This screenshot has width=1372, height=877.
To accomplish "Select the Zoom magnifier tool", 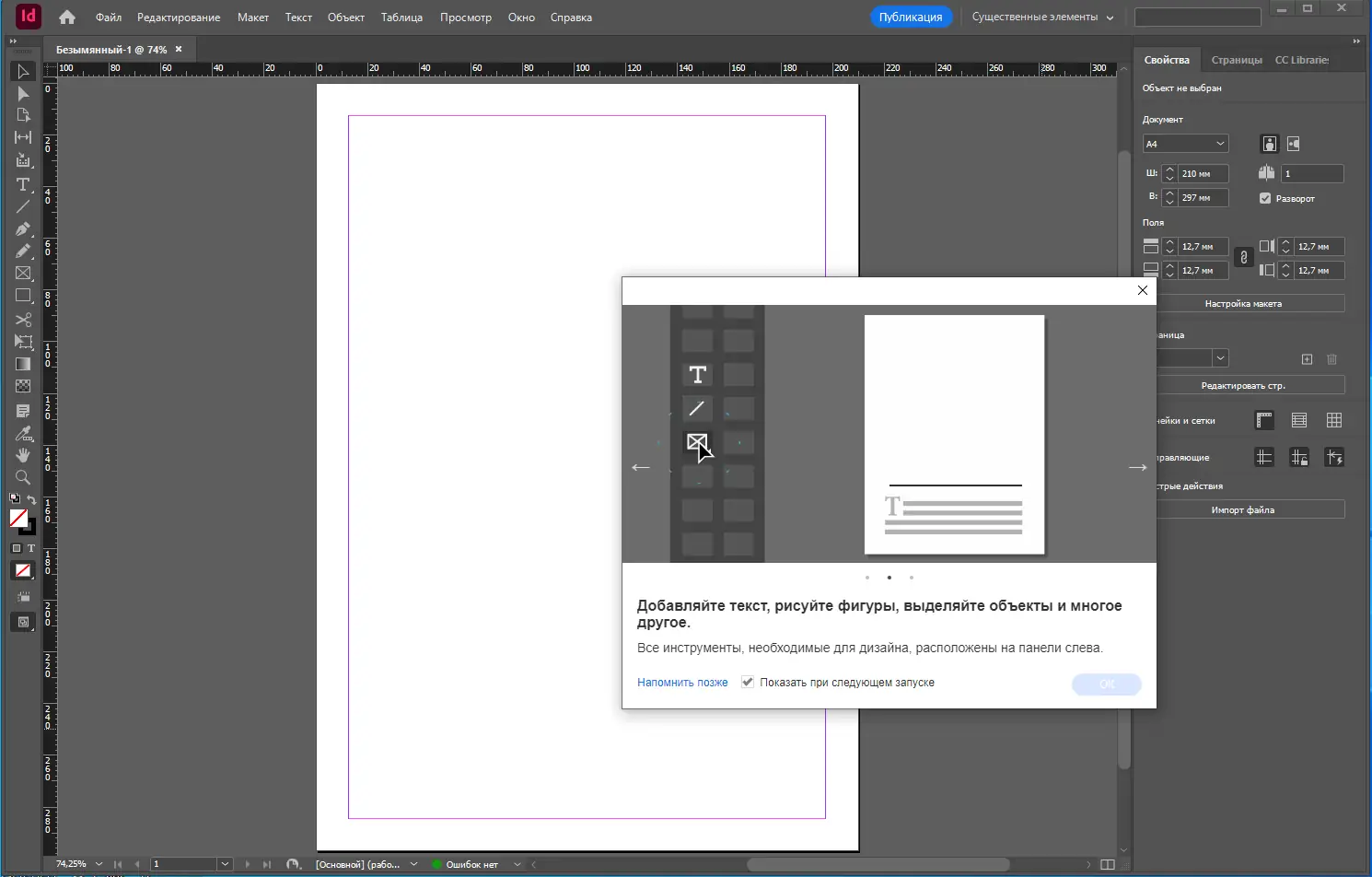I will 23,477.
